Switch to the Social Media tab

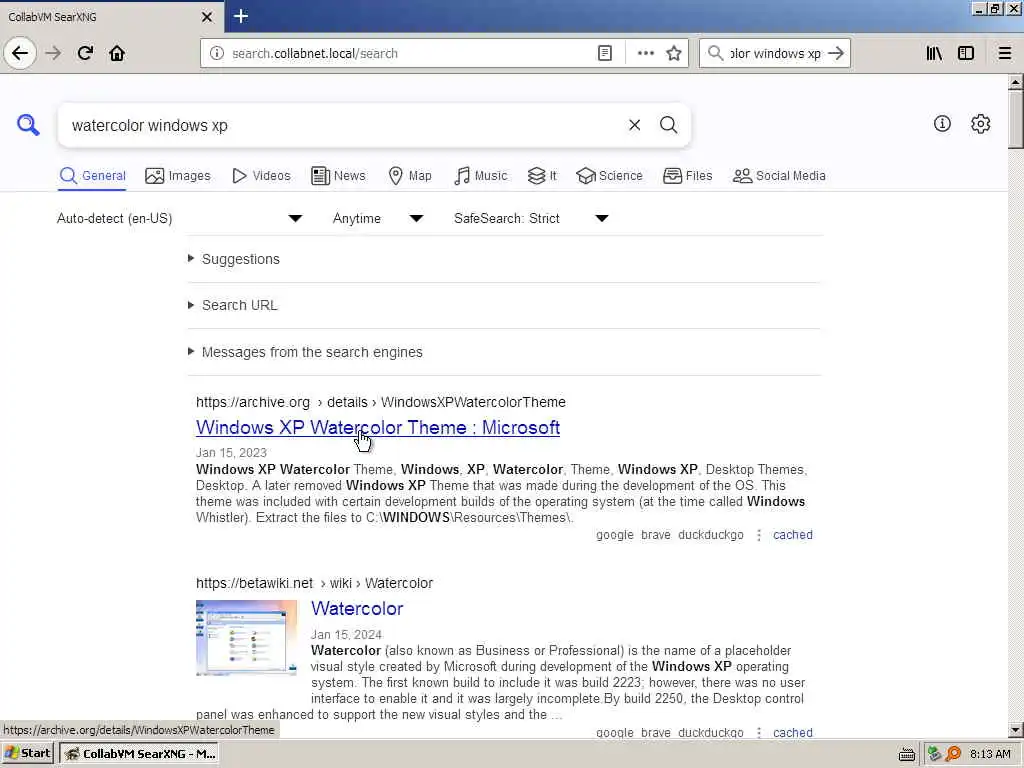click(779, 176)
